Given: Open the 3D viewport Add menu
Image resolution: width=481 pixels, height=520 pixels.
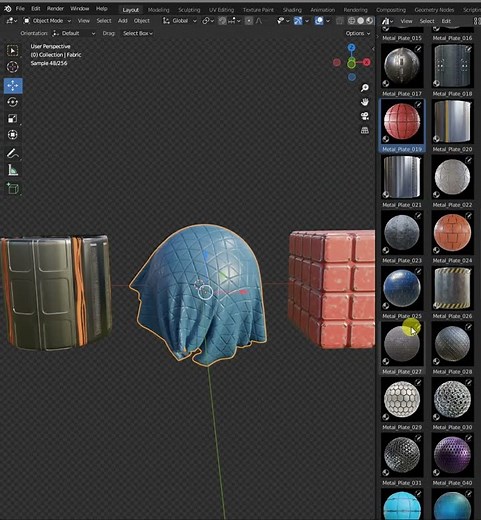Looking at the screenshot, I should (x=123, y=21).
